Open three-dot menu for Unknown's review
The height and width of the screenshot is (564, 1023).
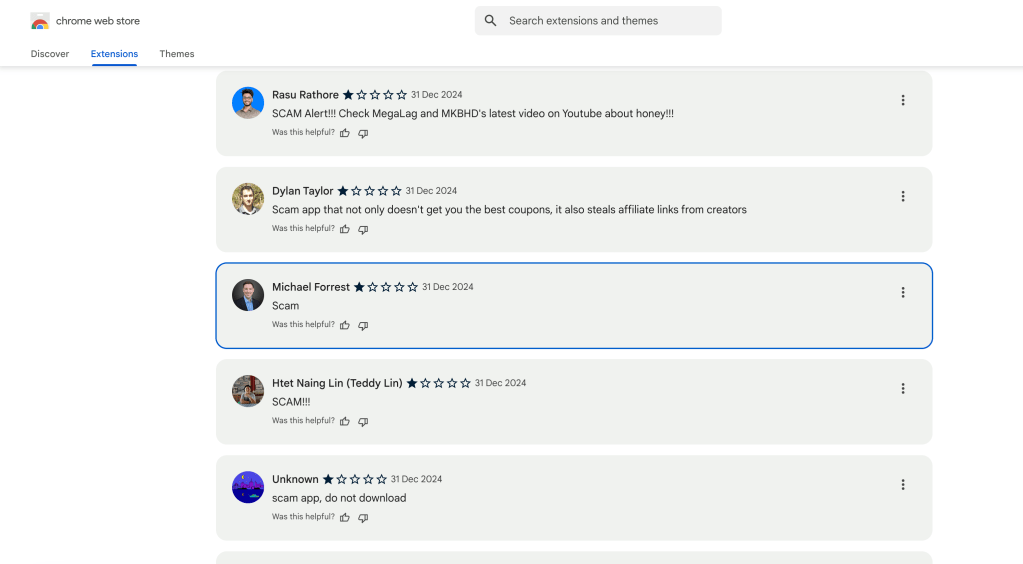point(903,484)
